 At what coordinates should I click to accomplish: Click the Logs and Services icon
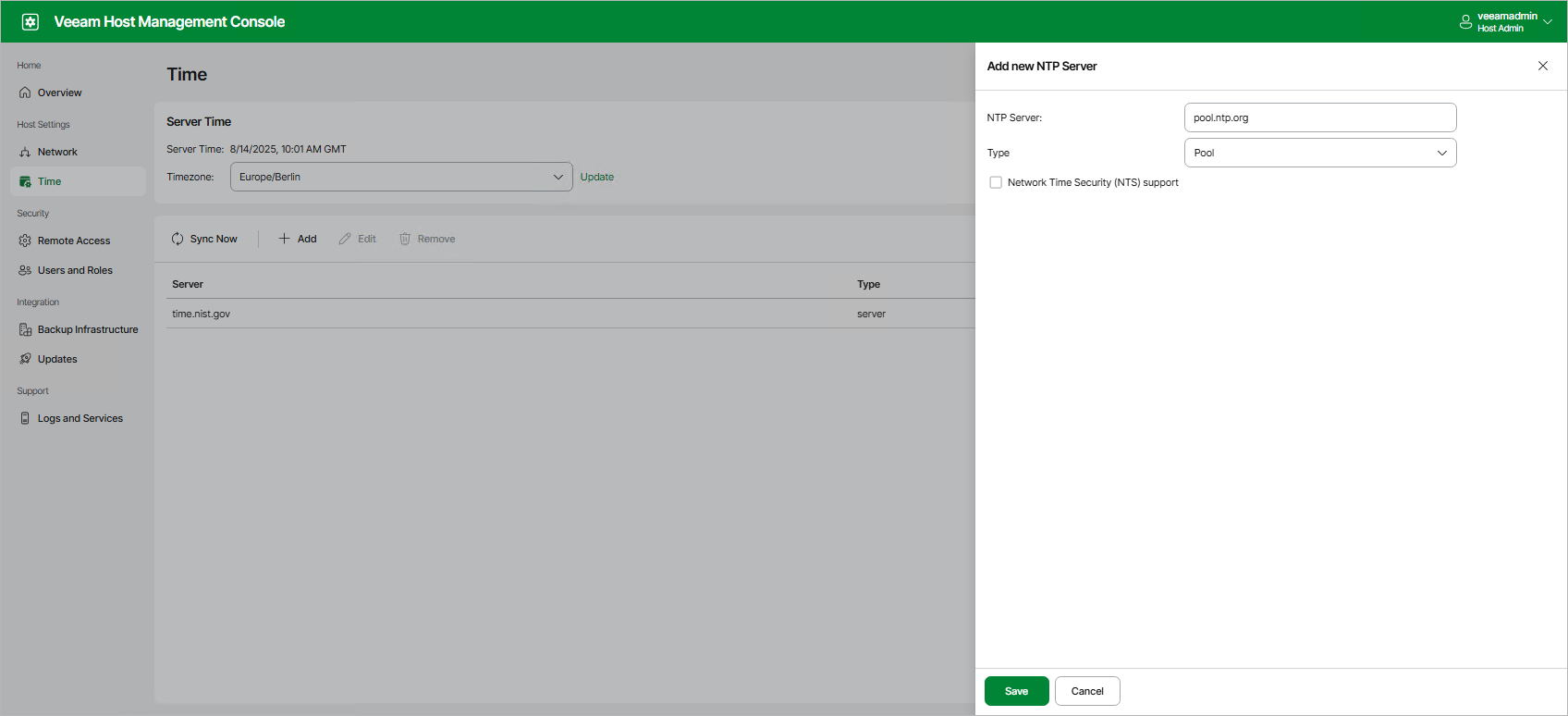tap(25, 418)
